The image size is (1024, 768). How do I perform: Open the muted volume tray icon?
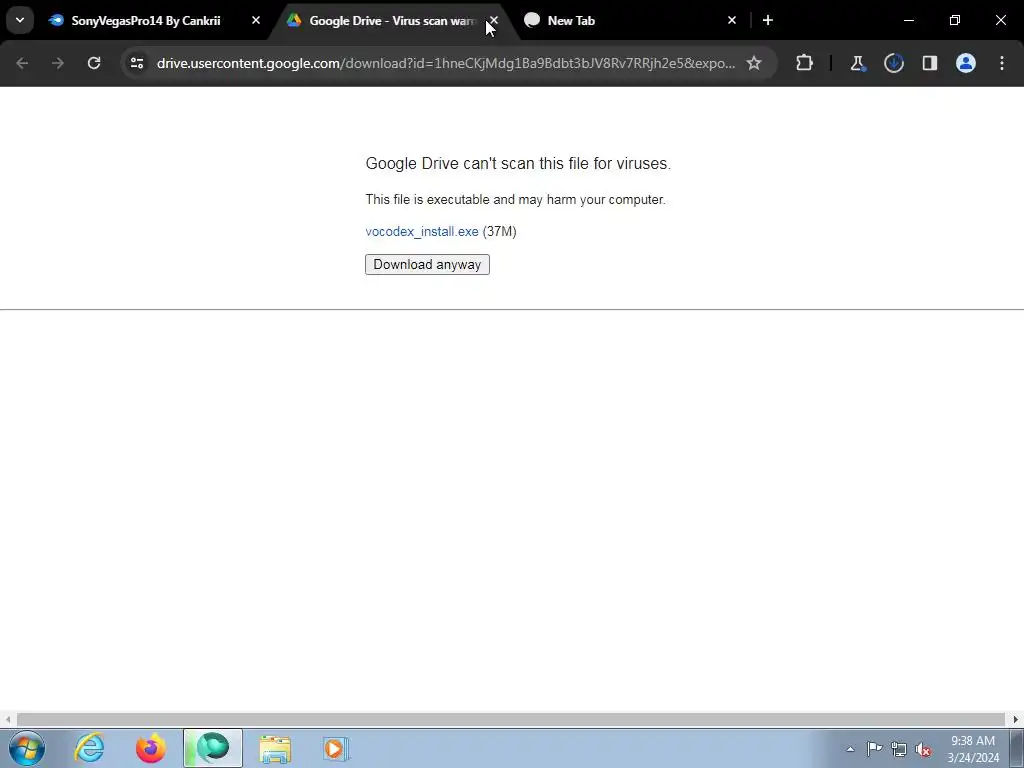click(923, 749)
